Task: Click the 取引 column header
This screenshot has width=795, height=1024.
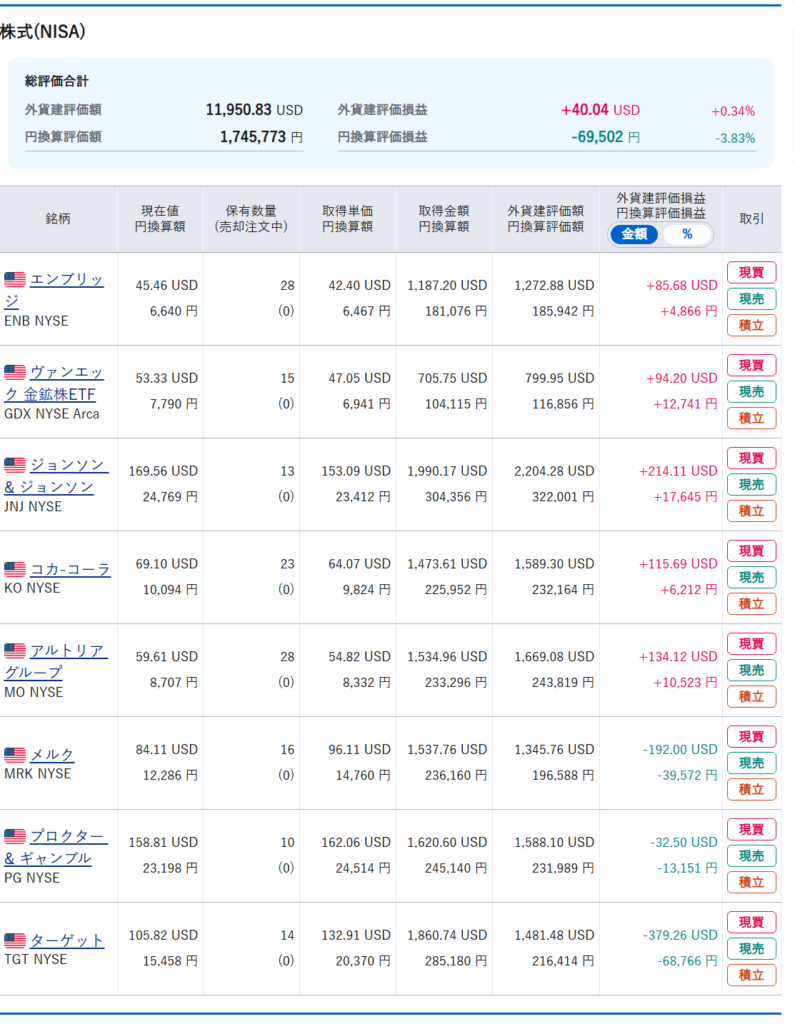Action: [x=751, y=219]
